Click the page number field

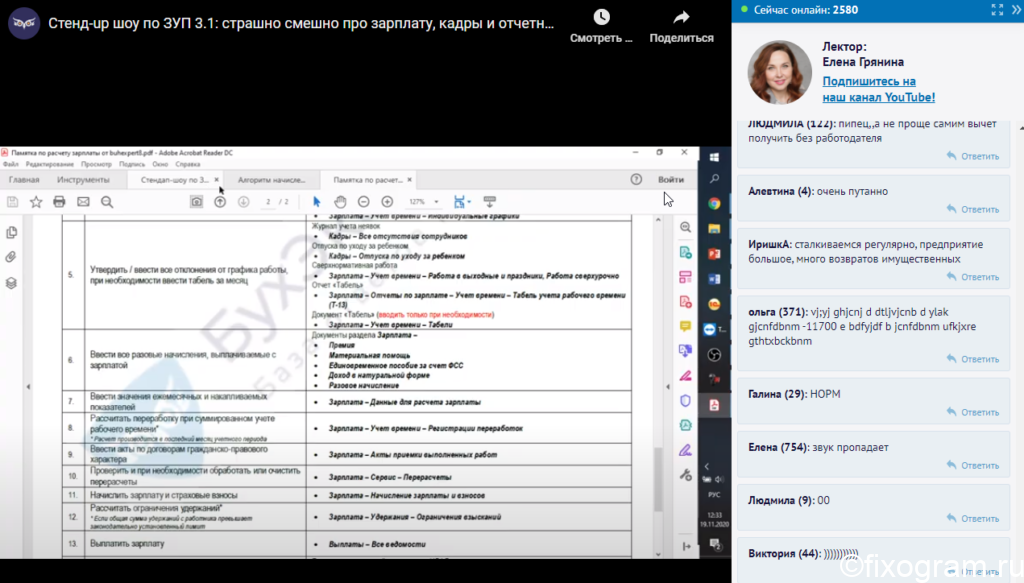[x=268, y=202]
